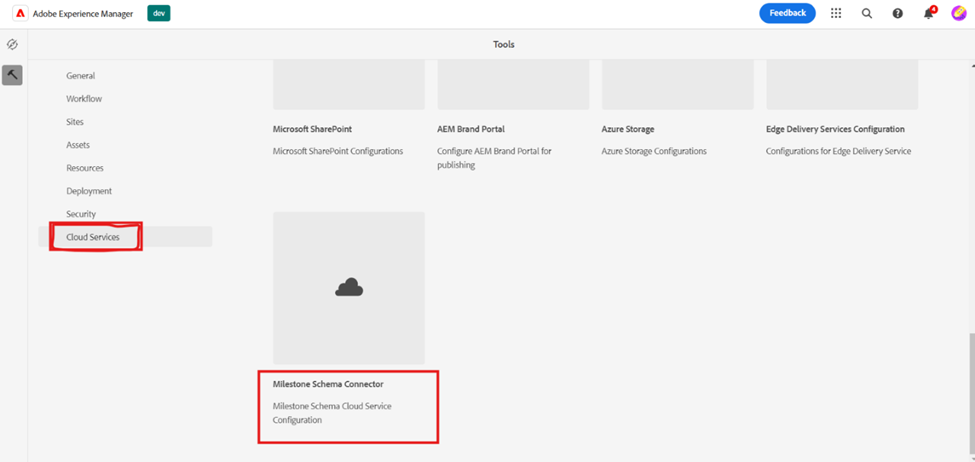Select Workflow in the Tools menu

pos(84,99)
